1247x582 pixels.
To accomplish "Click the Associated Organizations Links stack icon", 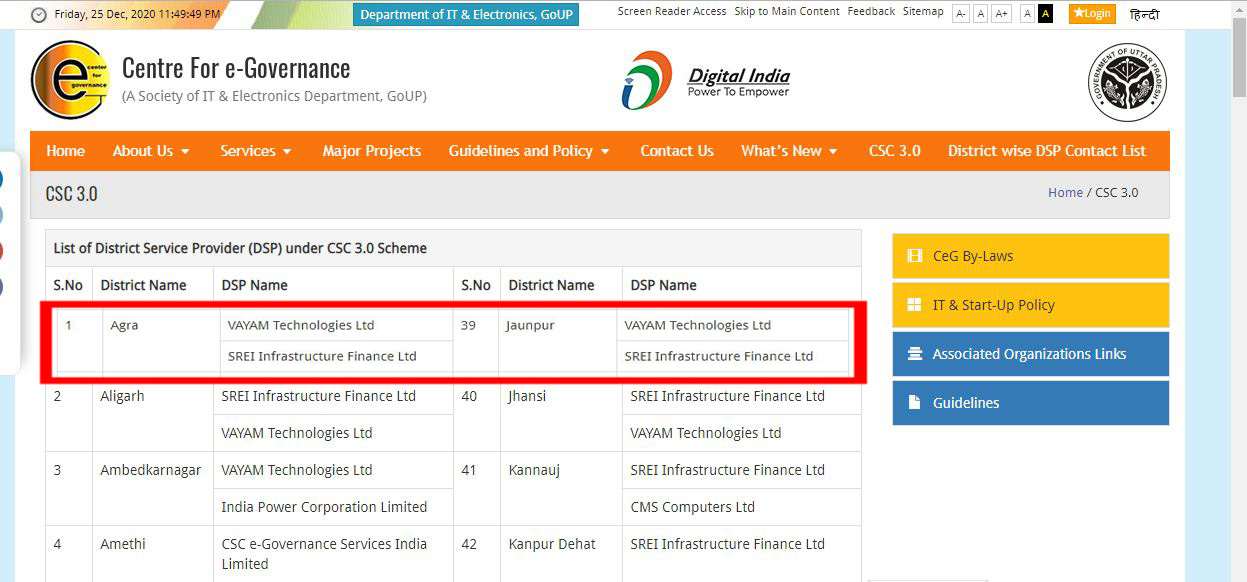I will [x=914, y=354].
